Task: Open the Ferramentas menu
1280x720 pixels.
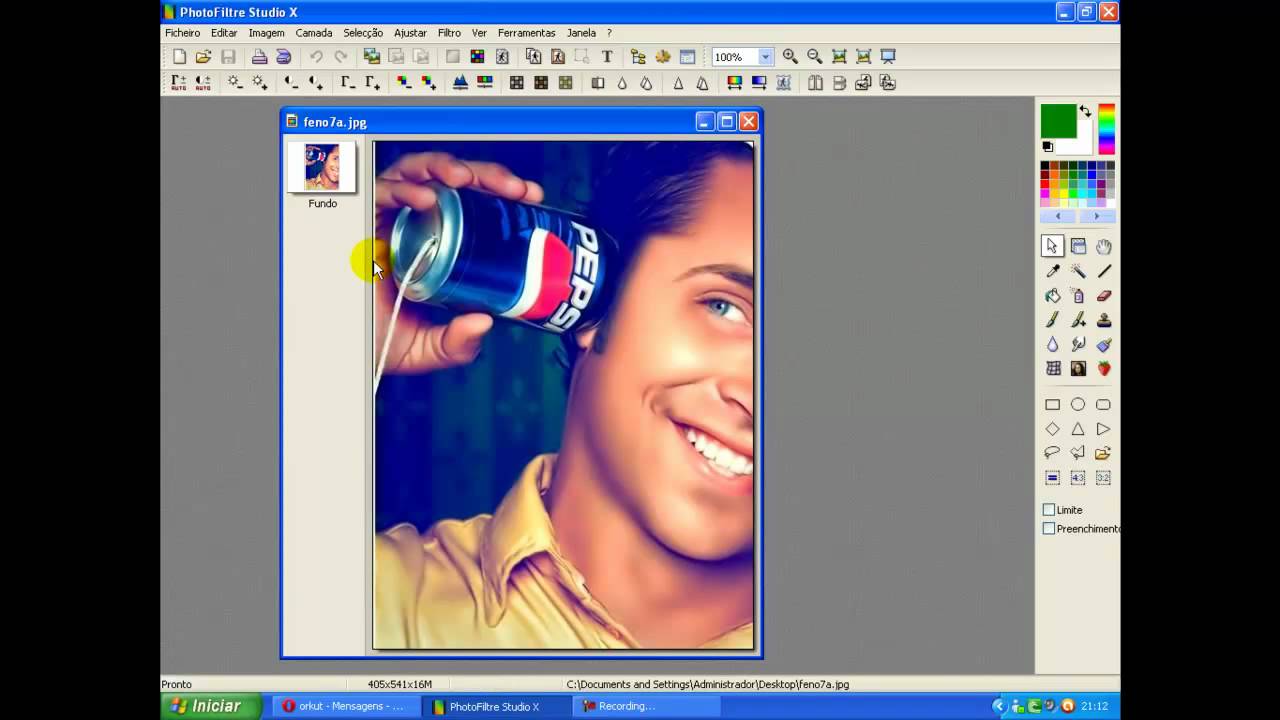Action: (x=526, y=33)
